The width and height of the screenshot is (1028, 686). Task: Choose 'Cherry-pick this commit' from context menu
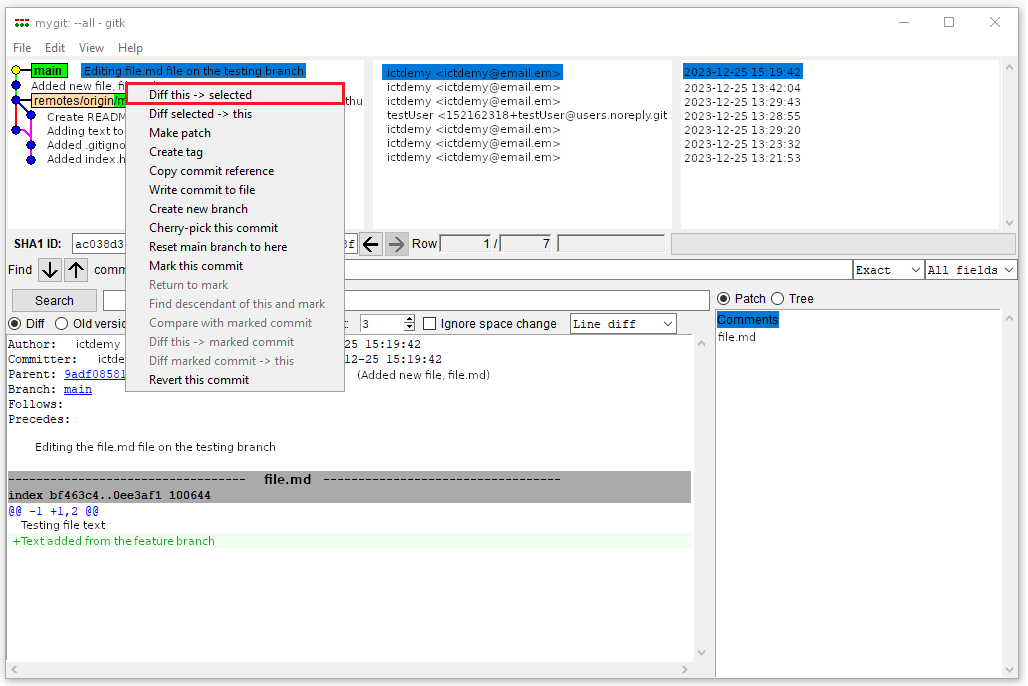click(x=213, y=228)
